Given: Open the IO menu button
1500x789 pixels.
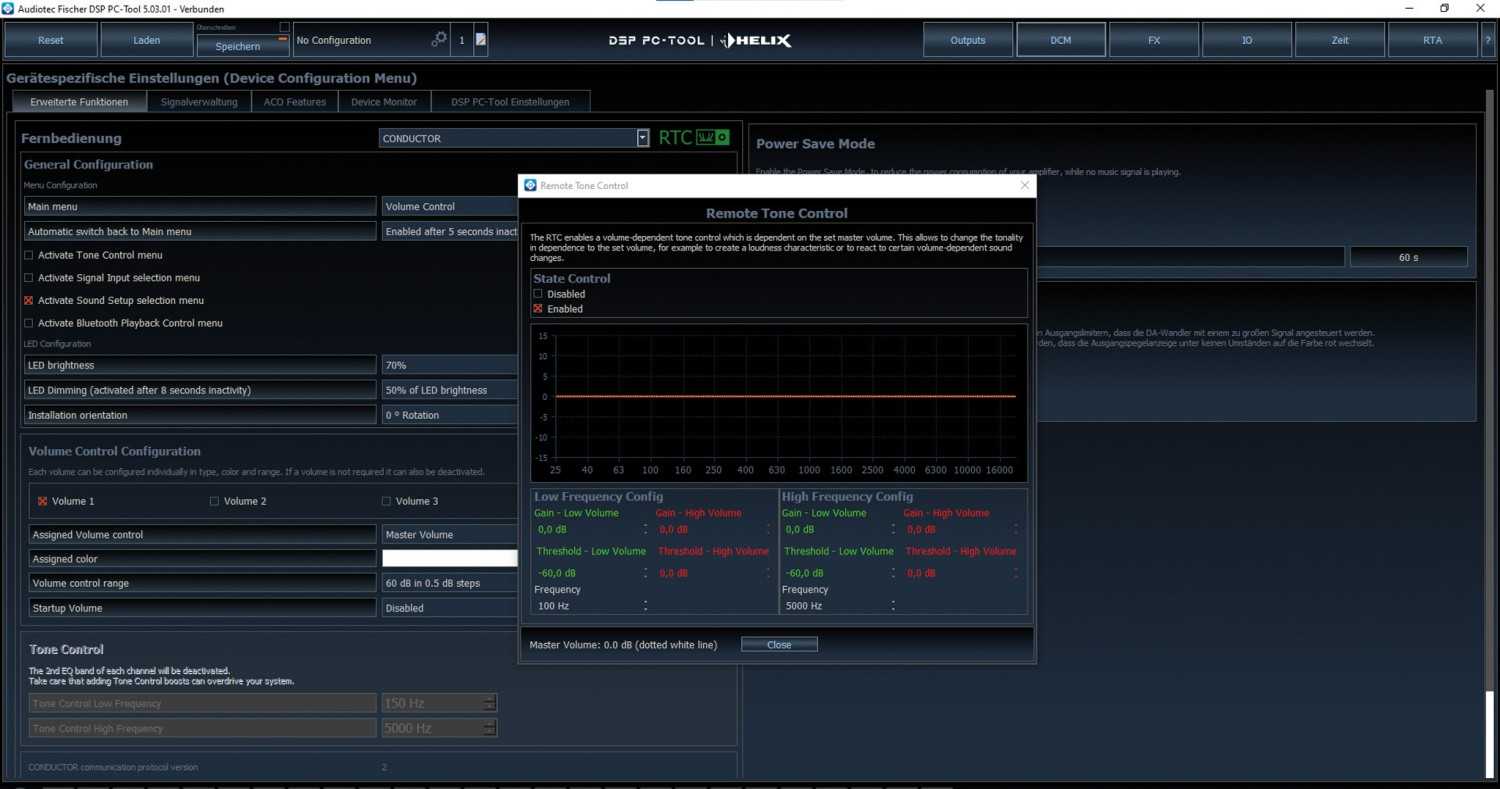Looking at the screenshot, I should coord(1247,40).
